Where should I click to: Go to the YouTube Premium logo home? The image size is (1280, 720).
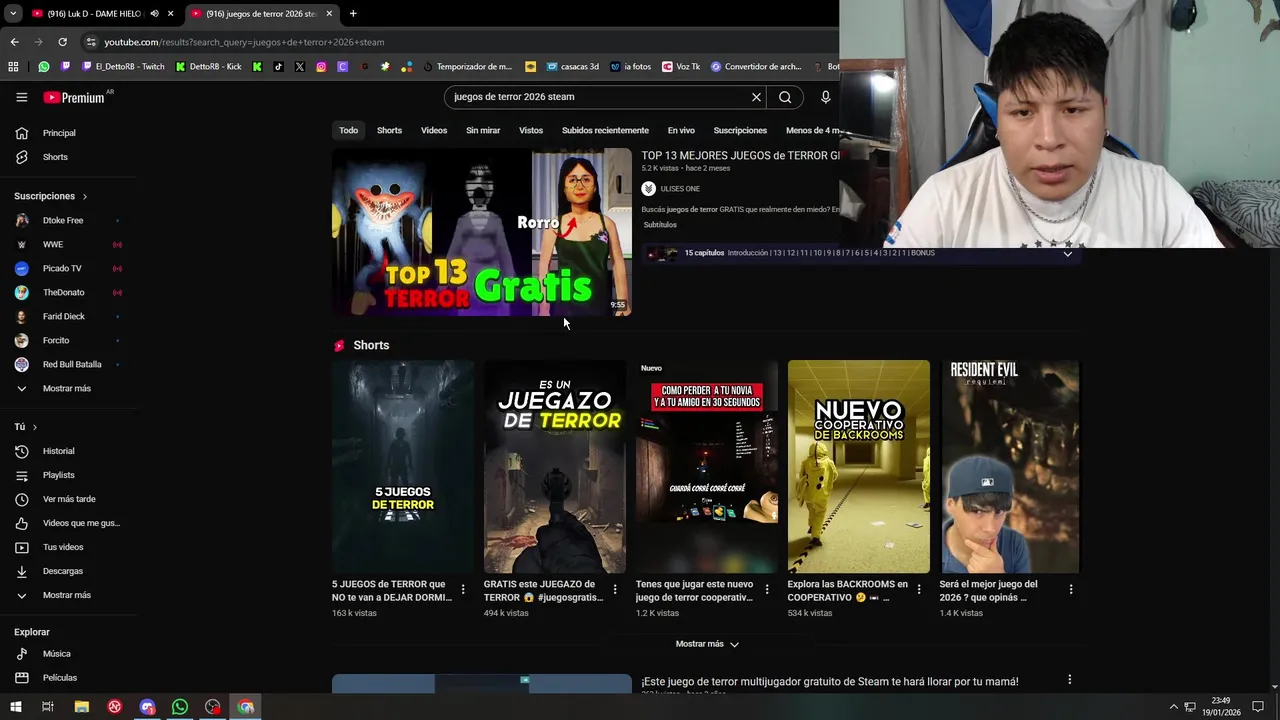(x=74, y=97)
